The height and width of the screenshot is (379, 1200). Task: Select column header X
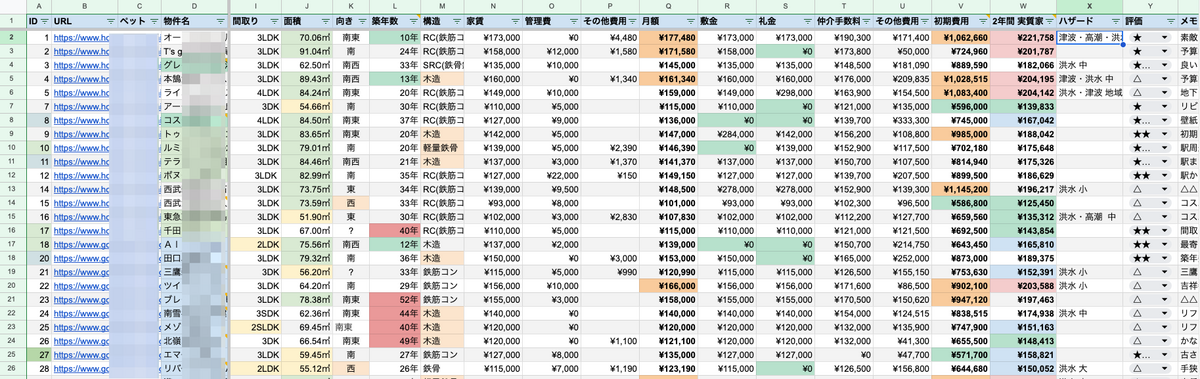pyautogui.click(x=1090, y=6)
